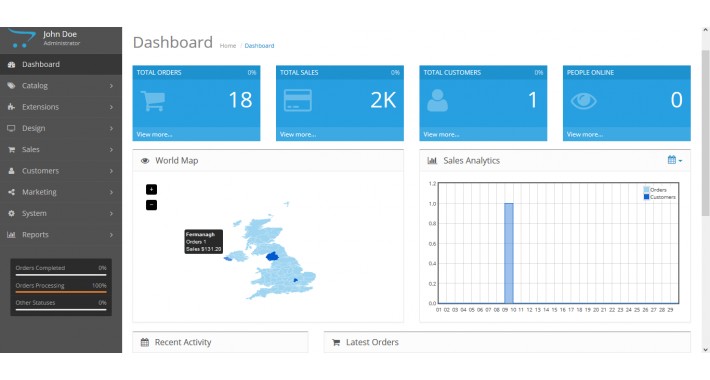Click View more under People Online

click(585, 135)
